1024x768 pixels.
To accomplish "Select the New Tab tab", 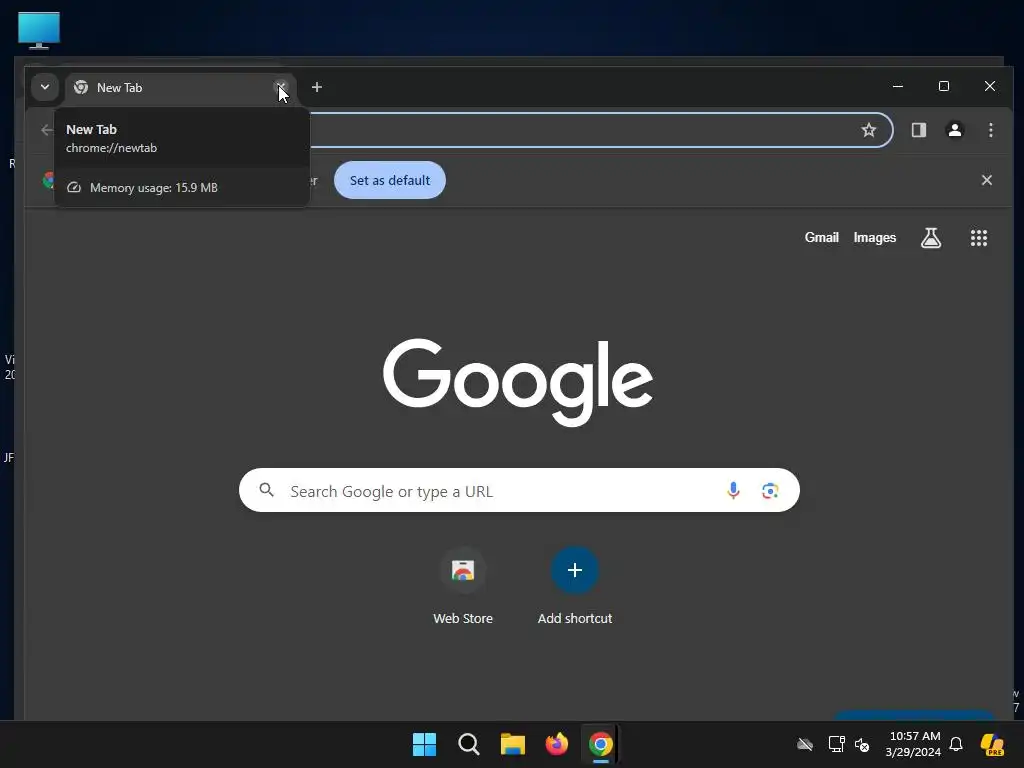I will point(180,88).
